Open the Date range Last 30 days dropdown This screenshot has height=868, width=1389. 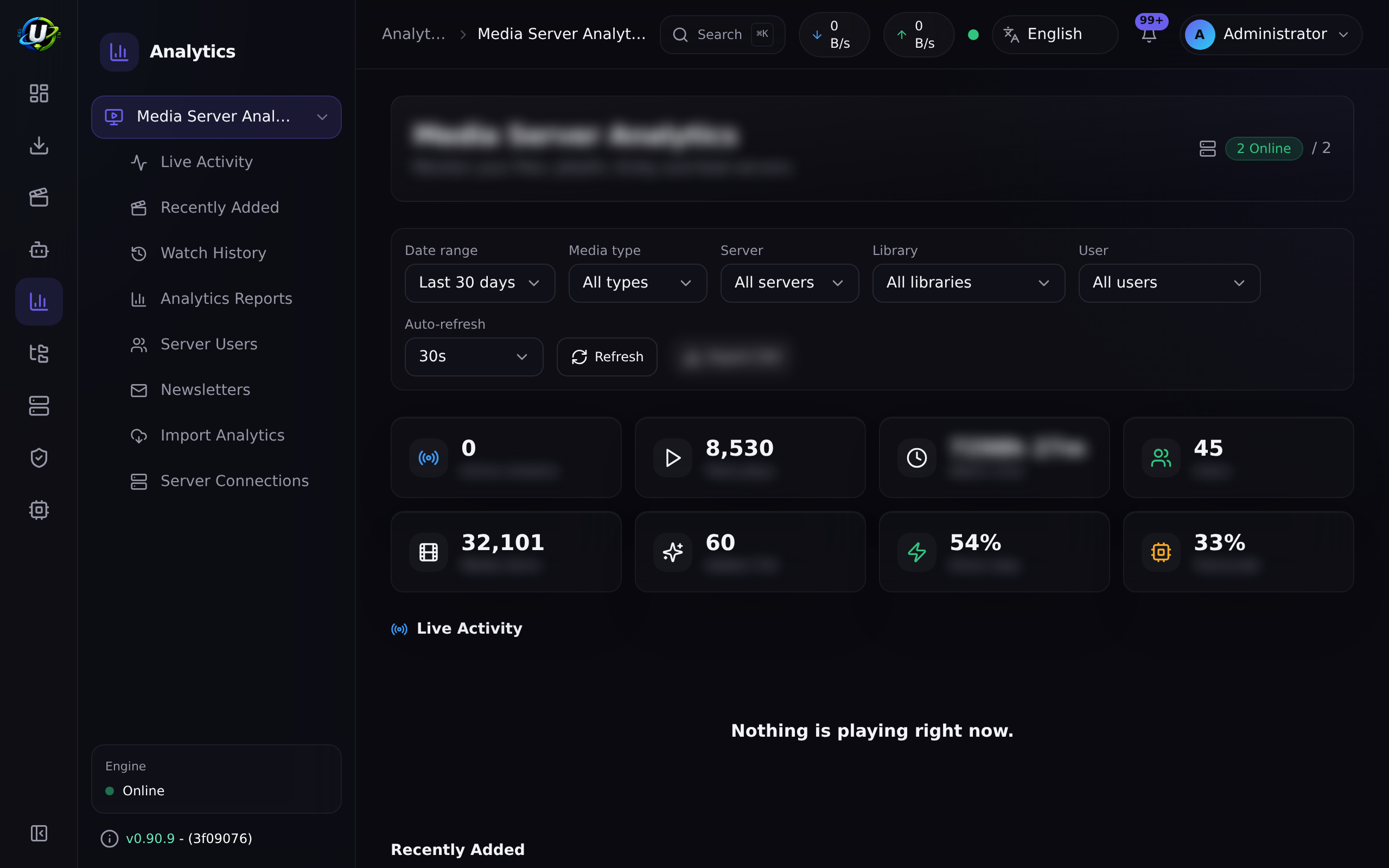coord(479,283)
